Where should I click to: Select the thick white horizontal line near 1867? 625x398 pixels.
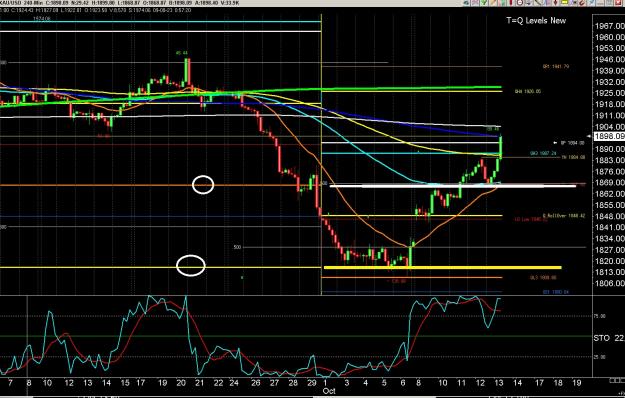[x=452, y=186]
